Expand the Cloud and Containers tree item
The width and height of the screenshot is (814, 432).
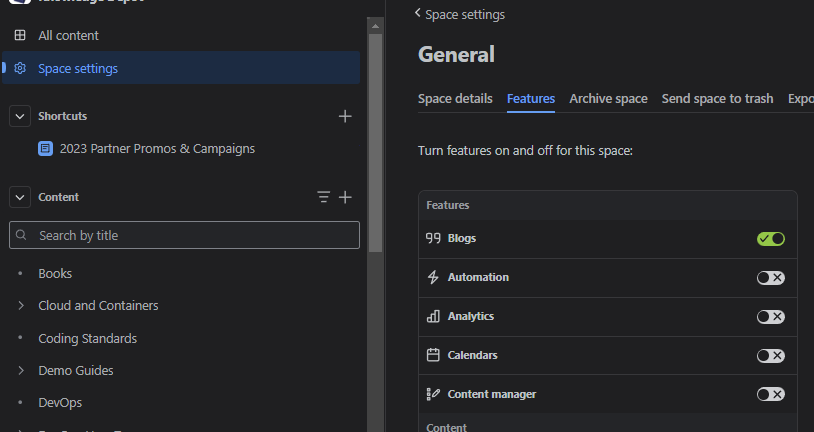point(20,305)
